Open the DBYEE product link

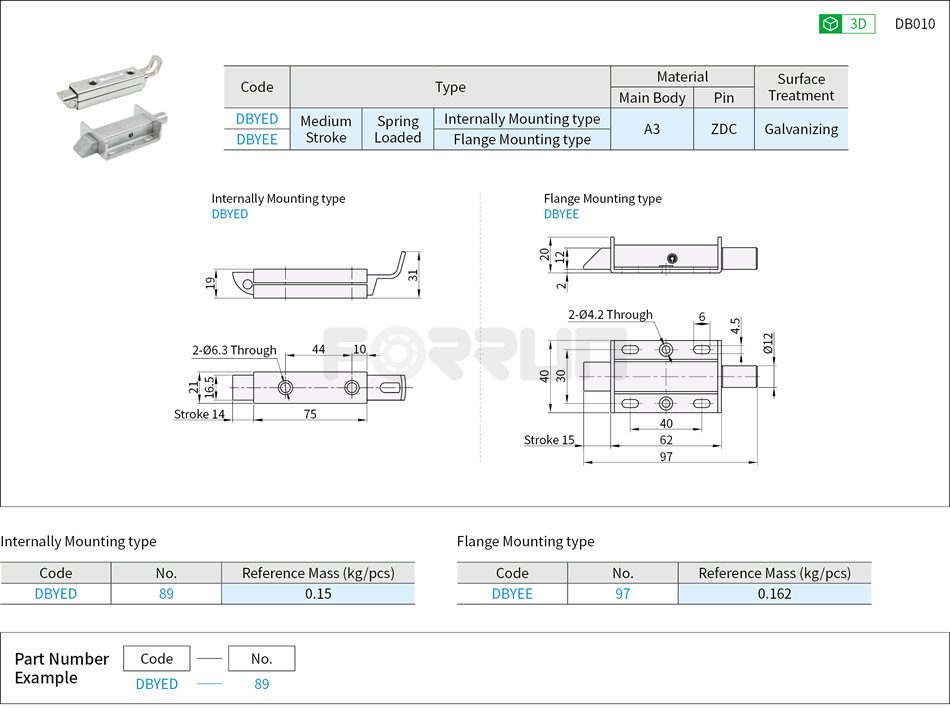pyautogui.click(x=257, y=140)
